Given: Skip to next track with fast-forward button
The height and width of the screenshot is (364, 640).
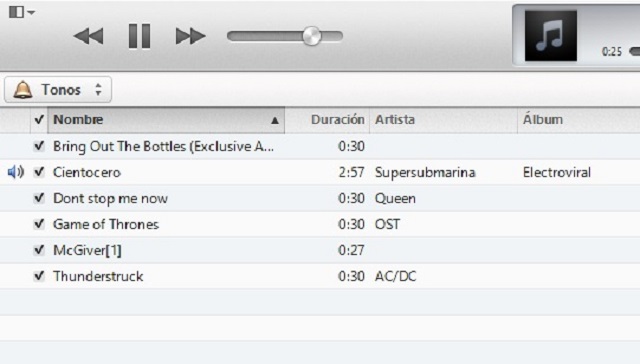Looking at the screenshot, I should [x=190, y=36].
